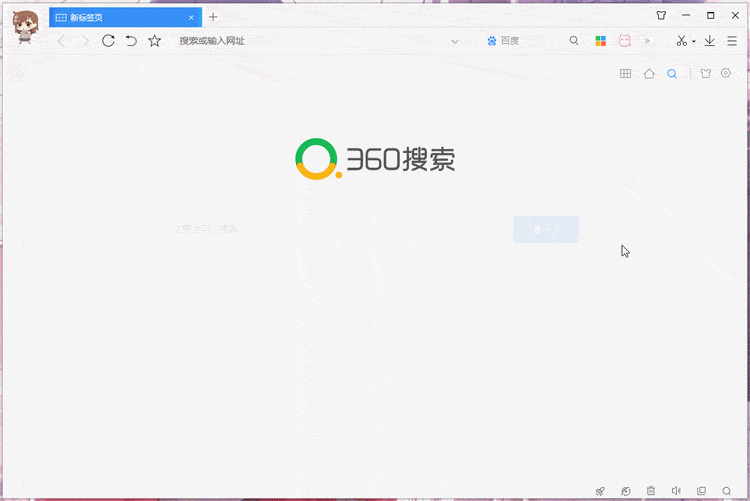Expand screenshot options arrow beside scissors
Image resolution: width=750 pixels, height=501 pixels.
[x=694, y=41]
